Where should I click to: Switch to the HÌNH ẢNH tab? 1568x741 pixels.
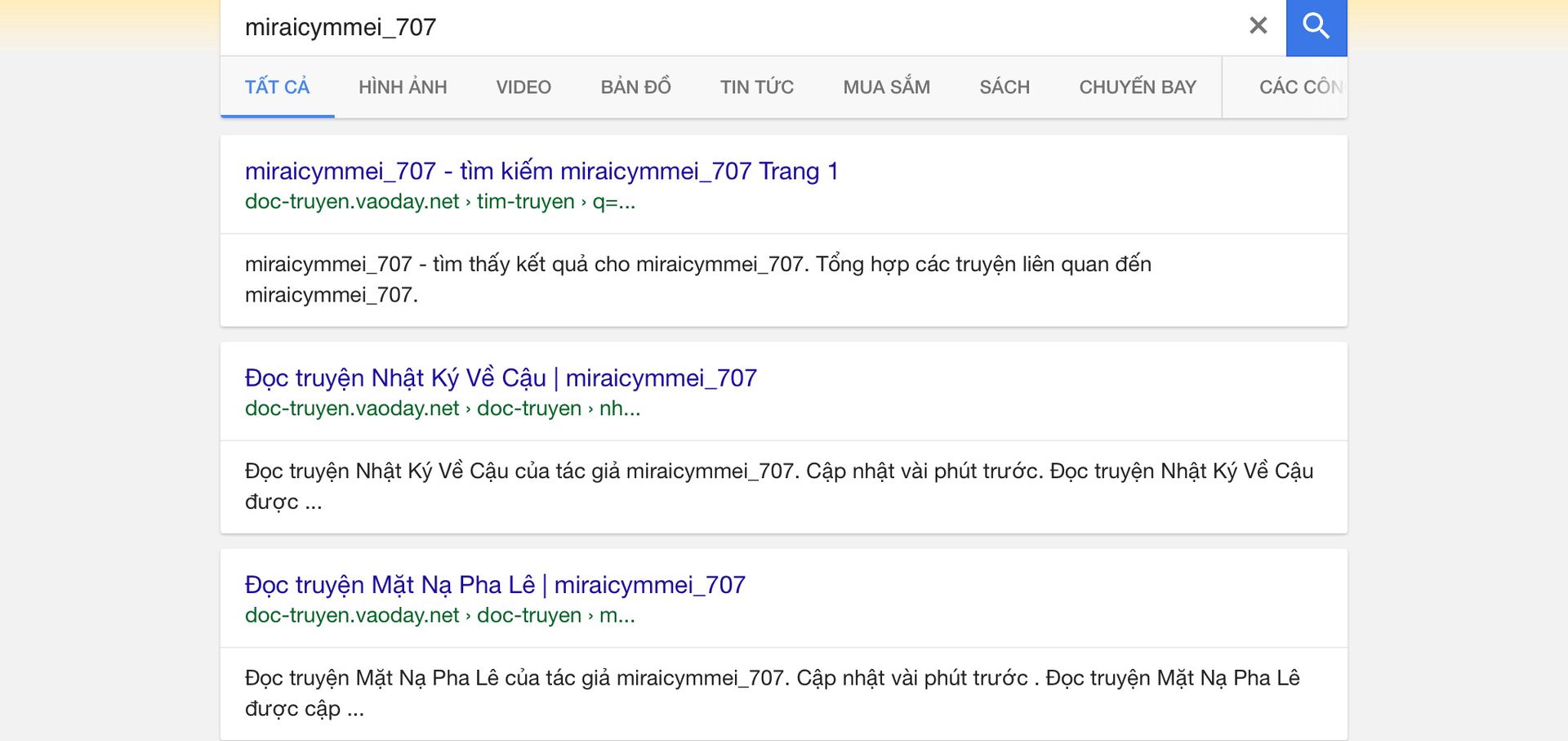click(x=403, y=87)
